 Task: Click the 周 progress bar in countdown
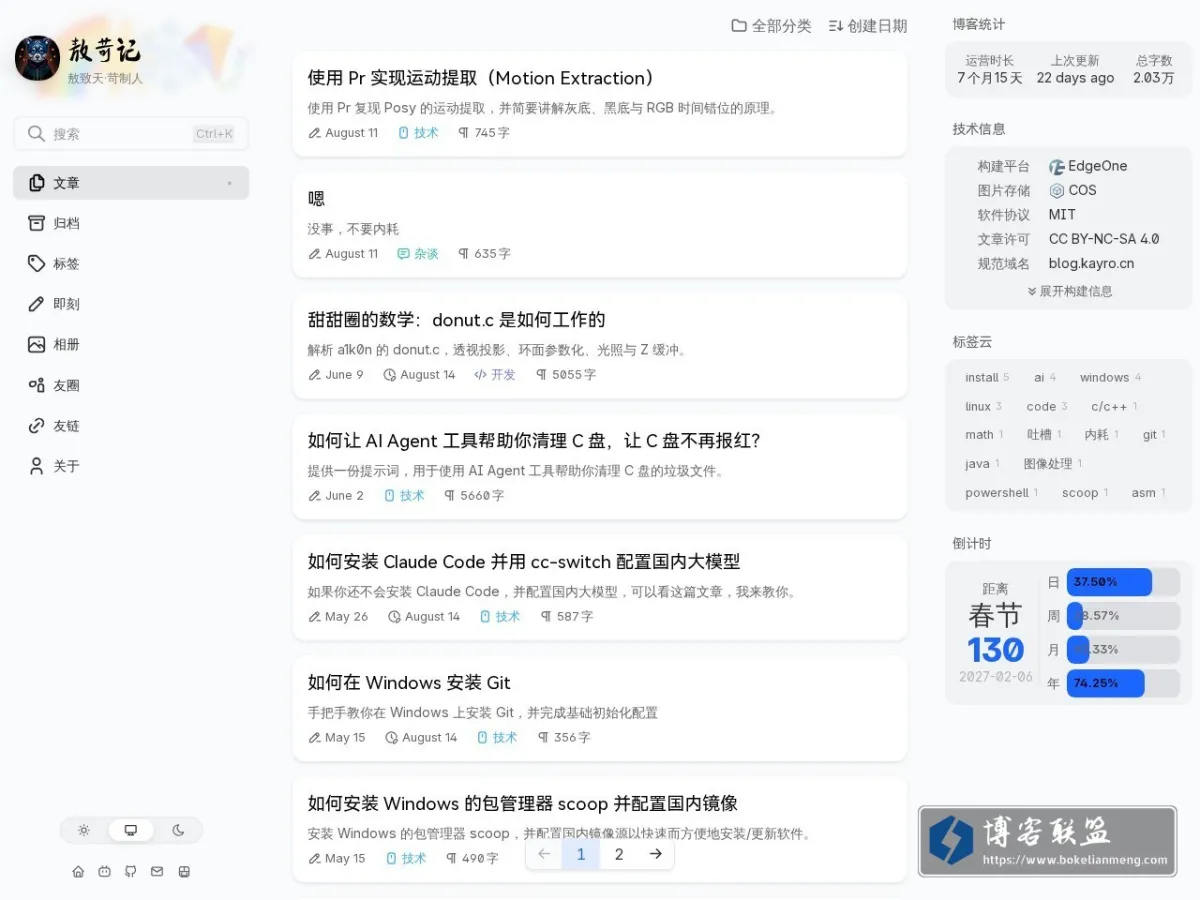[1123, 616]
